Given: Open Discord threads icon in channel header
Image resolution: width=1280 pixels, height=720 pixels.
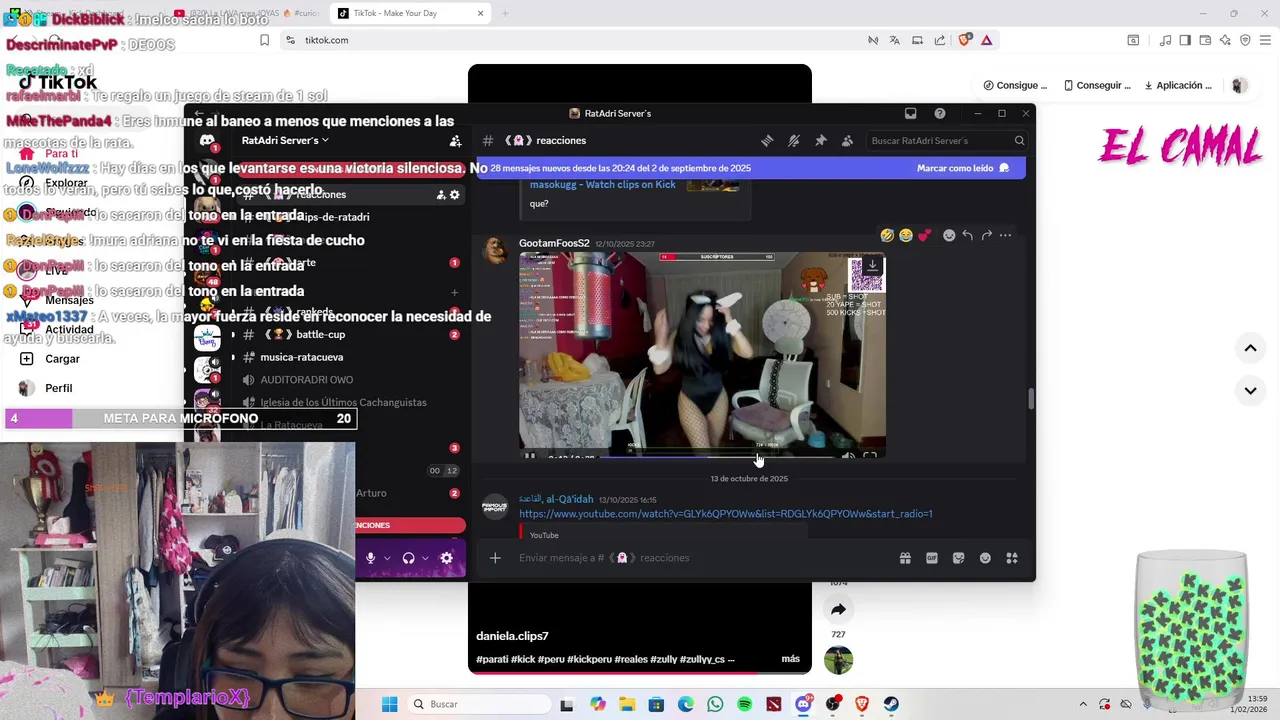Looking at the screenshot, I should 767,141.
